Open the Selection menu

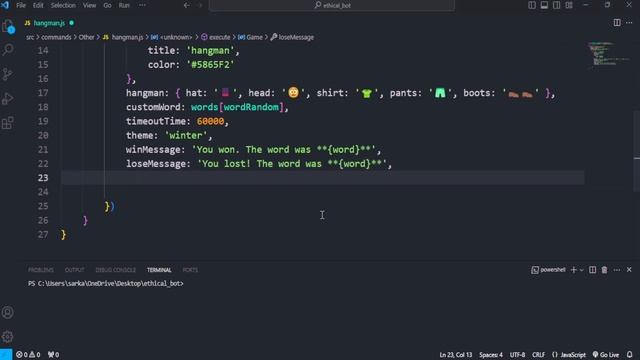point(63,5)
